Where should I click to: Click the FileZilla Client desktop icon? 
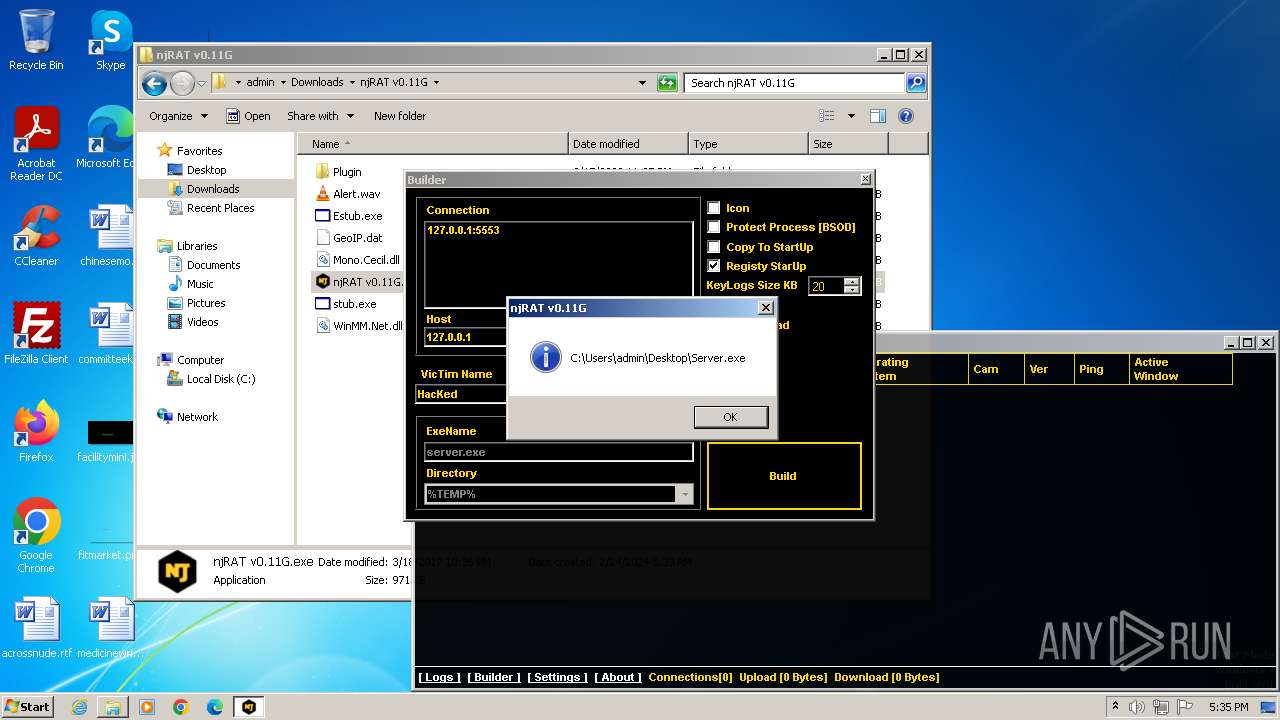36,334
